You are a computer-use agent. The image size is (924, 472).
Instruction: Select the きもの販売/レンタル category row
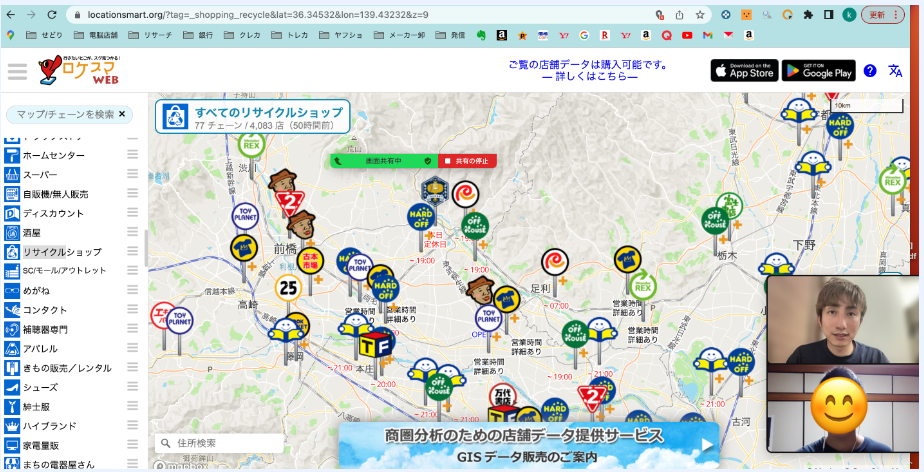pos(71,368)
